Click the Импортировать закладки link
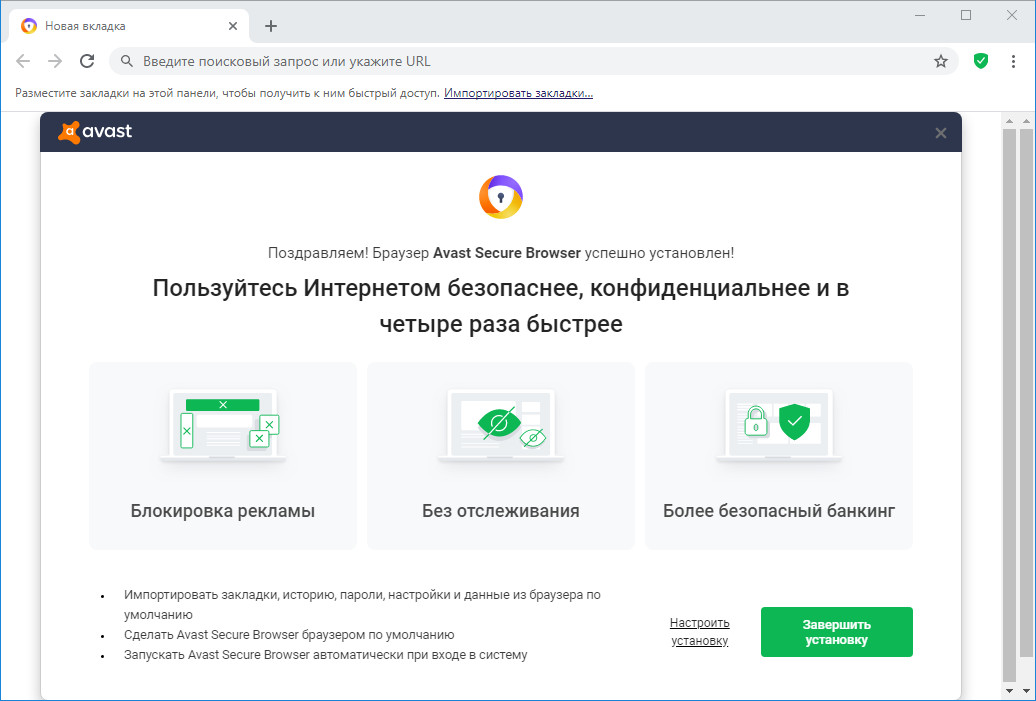This screenshot has height=701, width=1036. coord(519,93)
